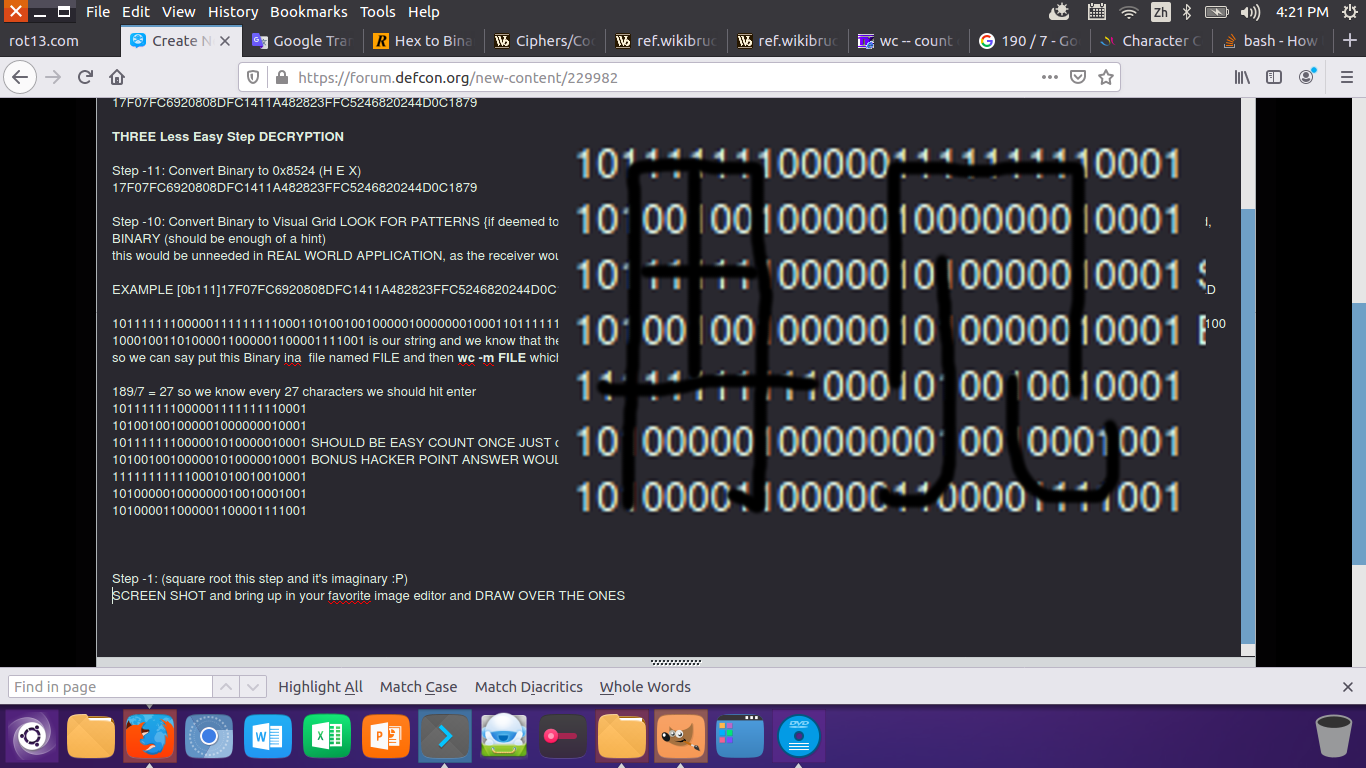Find previous match with up arrow
Screen dimensions: 1366x768
coord(227,687)
